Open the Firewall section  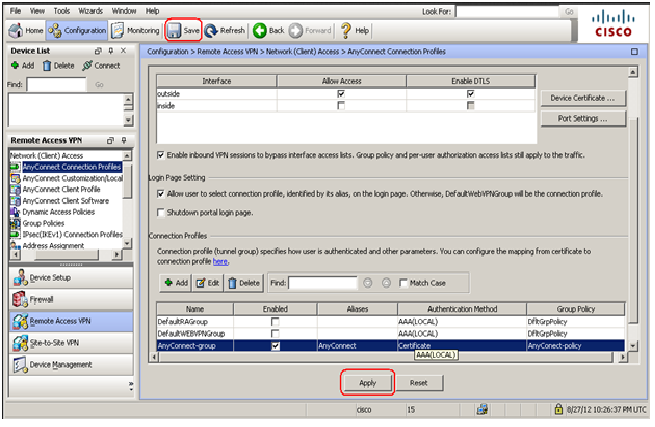(x=71, y=300)
